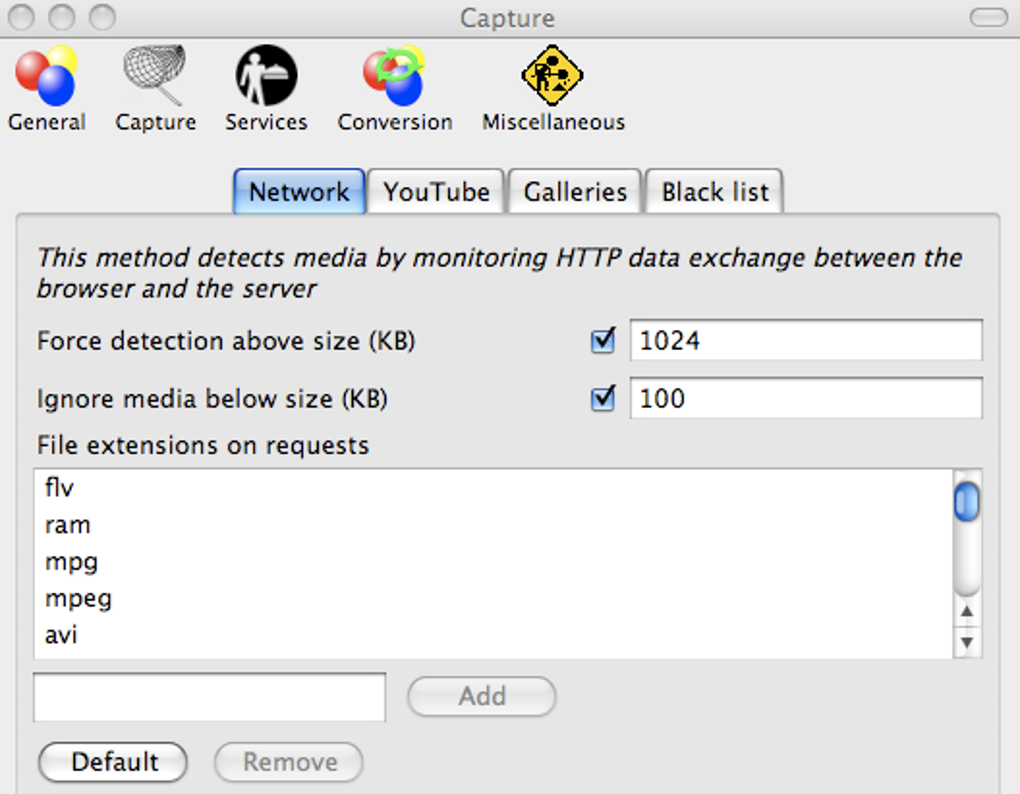Click the scroll up arrow in extensions list

point(966,611)
